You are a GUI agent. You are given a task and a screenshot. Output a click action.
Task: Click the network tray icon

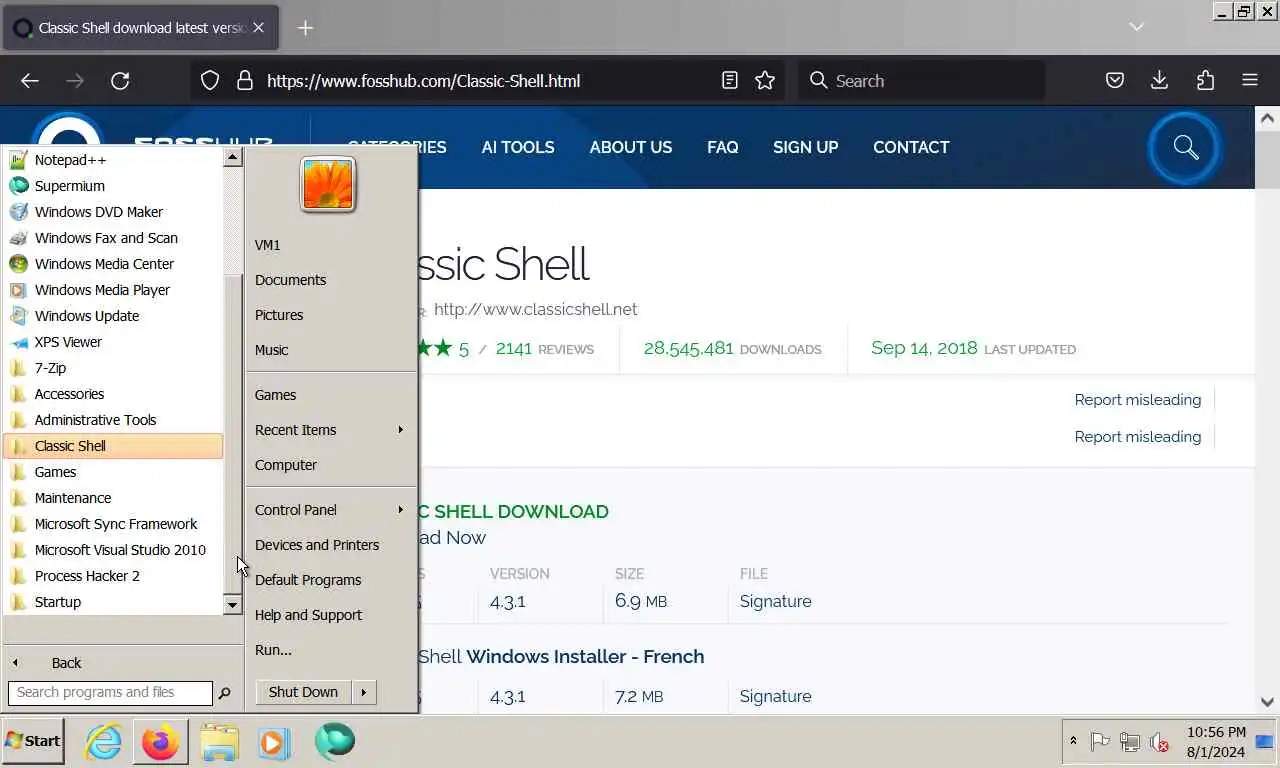(1130, 742)
